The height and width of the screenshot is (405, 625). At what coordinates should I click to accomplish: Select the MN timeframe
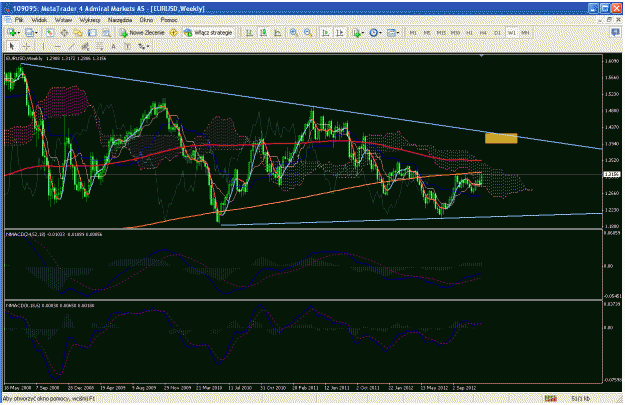525,33
